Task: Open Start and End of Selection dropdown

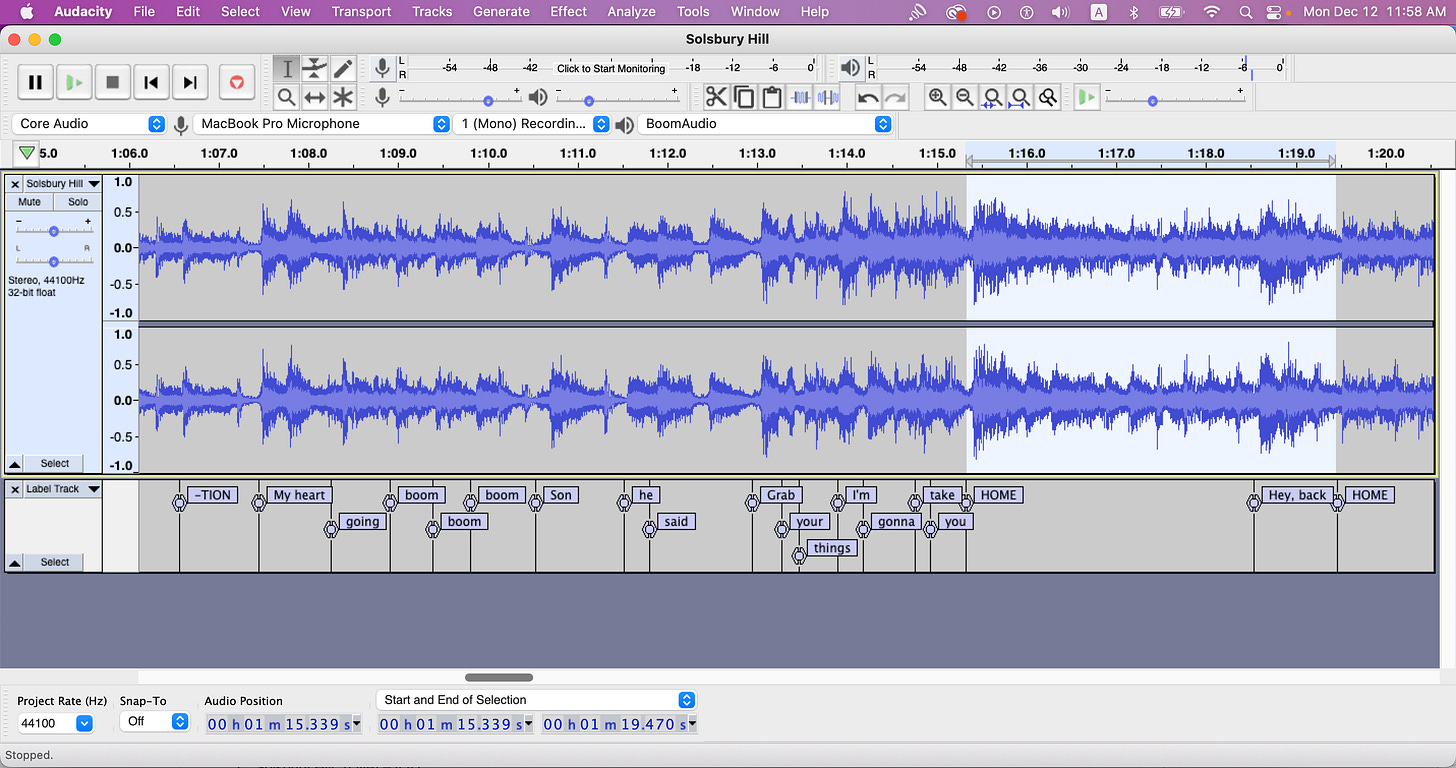Action: [x=536, y=700]
